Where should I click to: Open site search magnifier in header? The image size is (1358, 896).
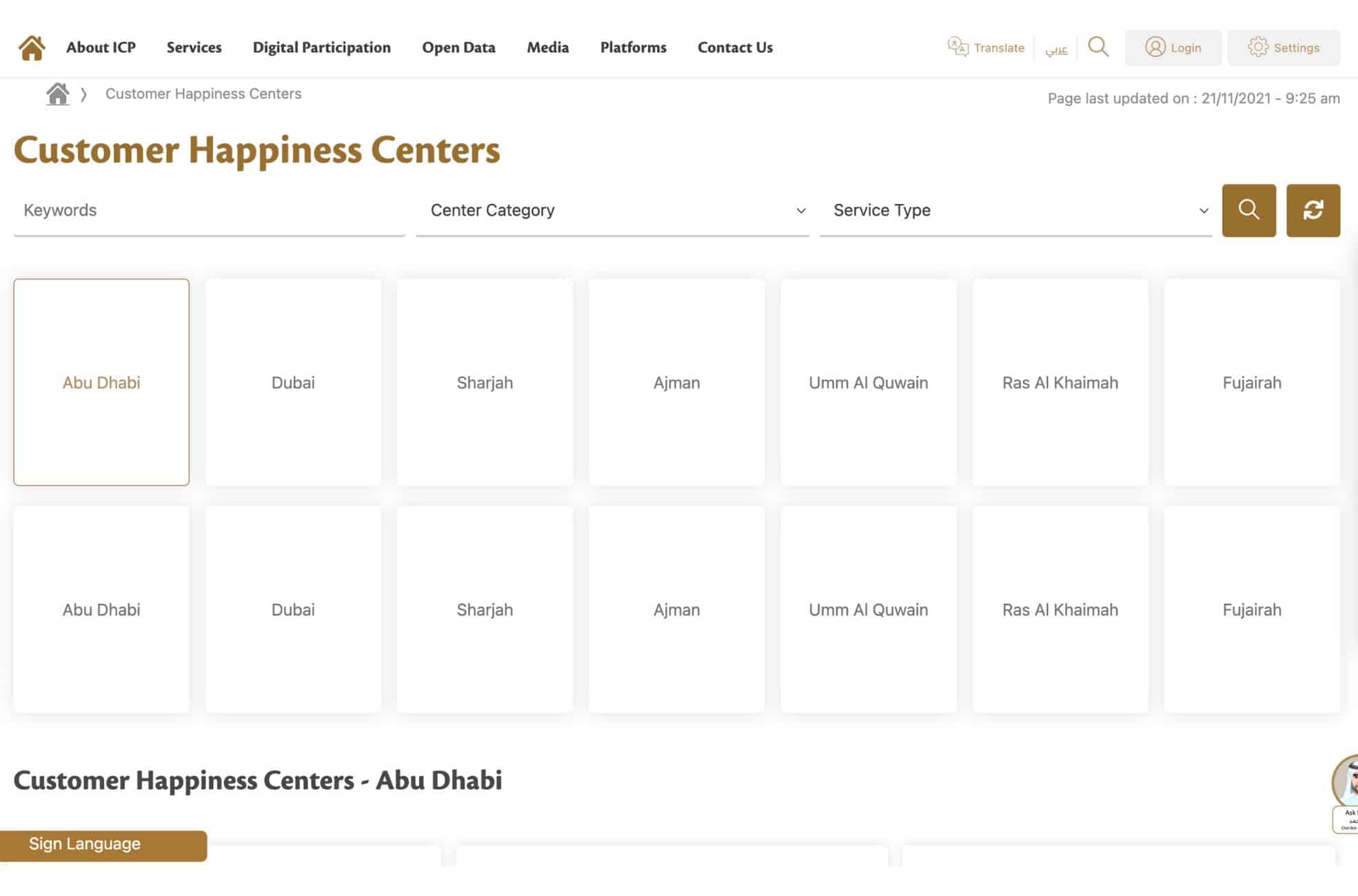coord(1098,47)
